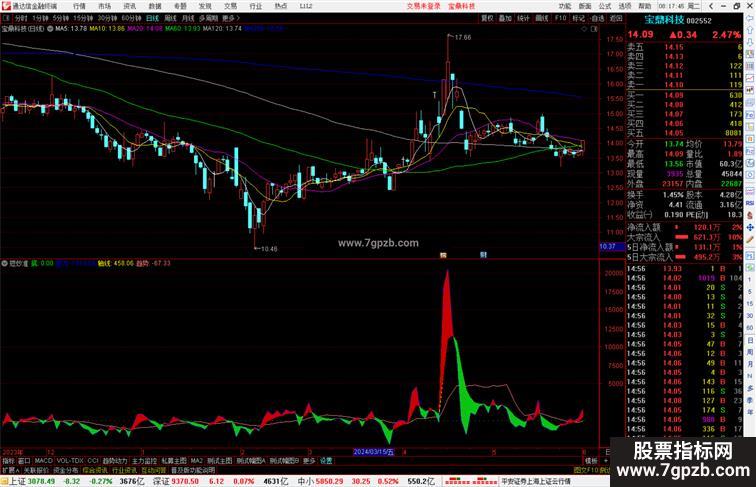Click the 模板 button at bottom right of chart

(591, 461)
